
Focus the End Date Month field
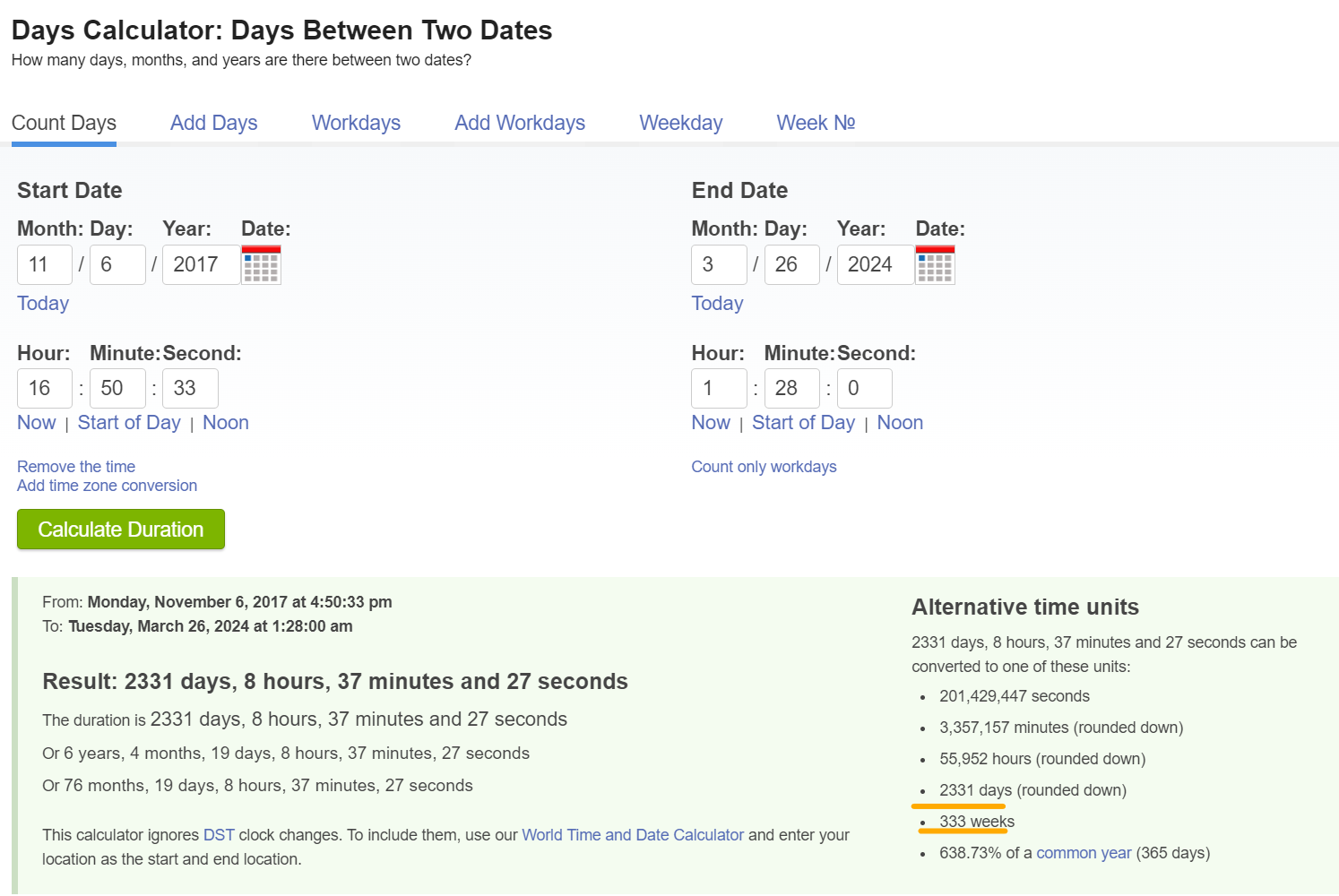(719, 265)
